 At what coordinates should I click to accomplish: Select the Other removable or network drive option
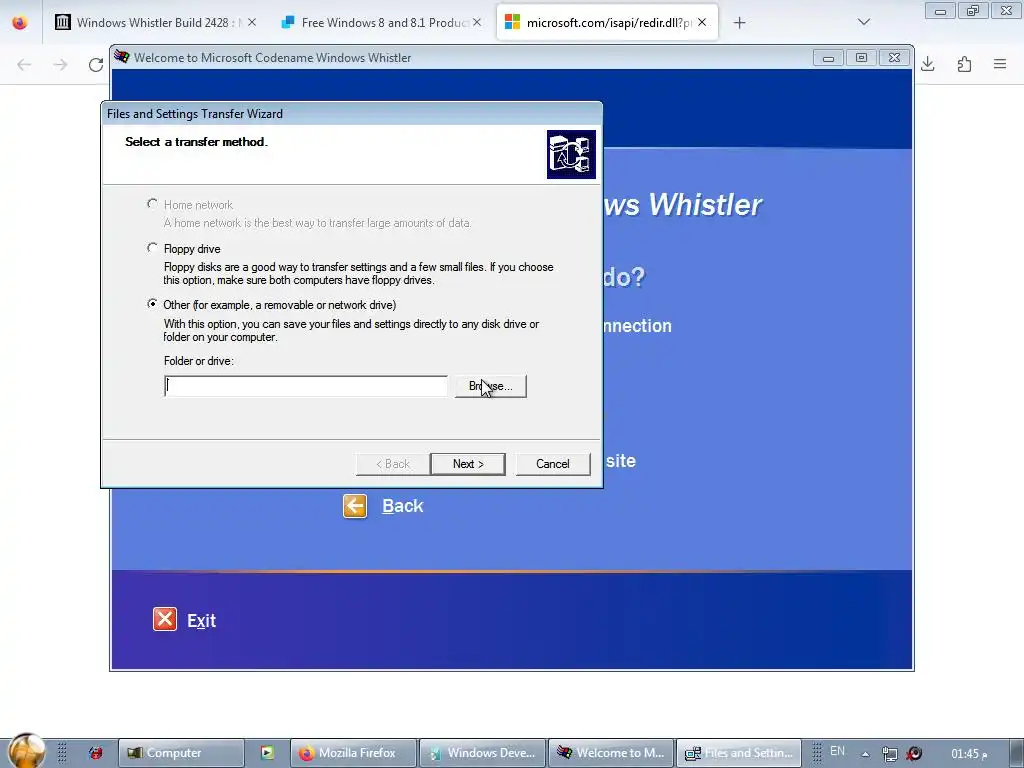click(x=152, y=304)
